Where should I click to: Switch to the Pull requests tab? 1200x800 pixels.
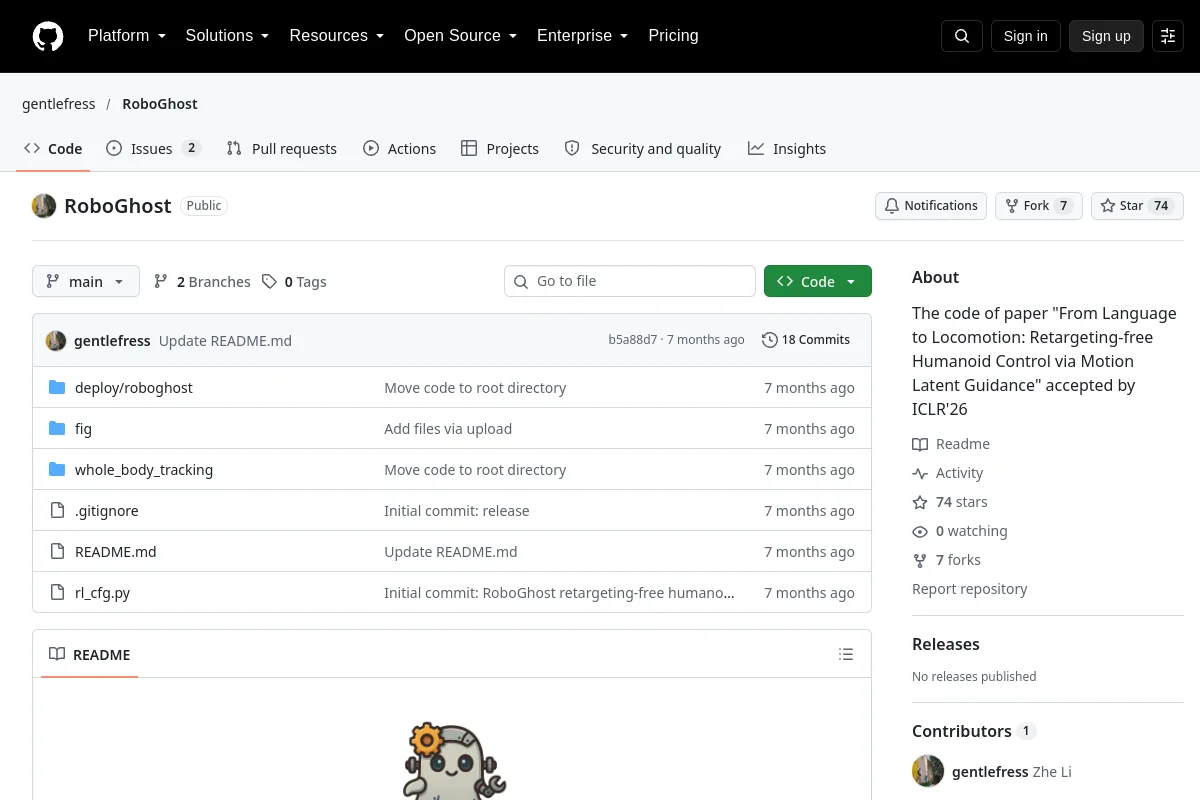point(282,149)
